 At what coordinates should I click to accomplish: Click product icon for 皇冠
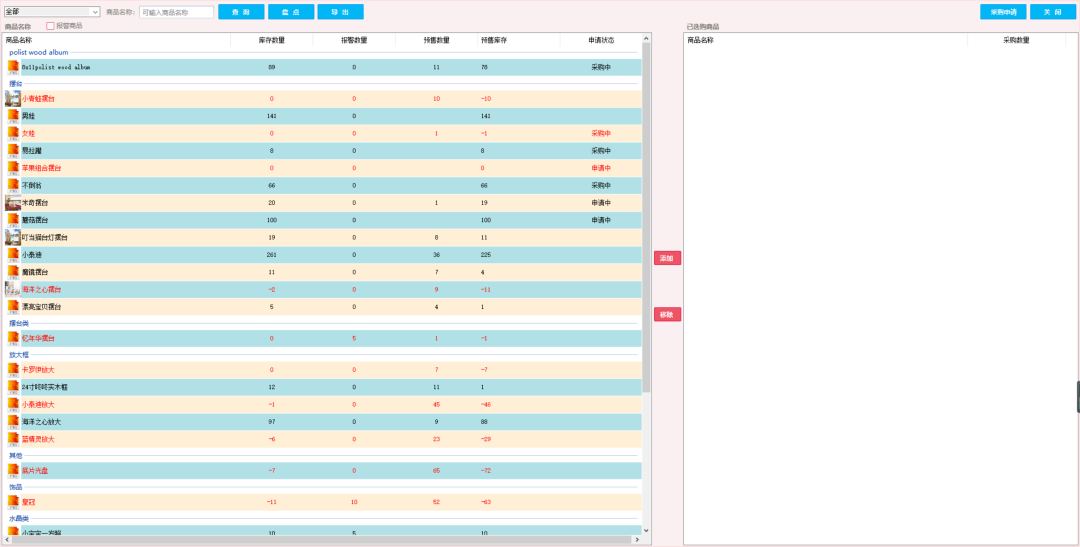[13, 500]
